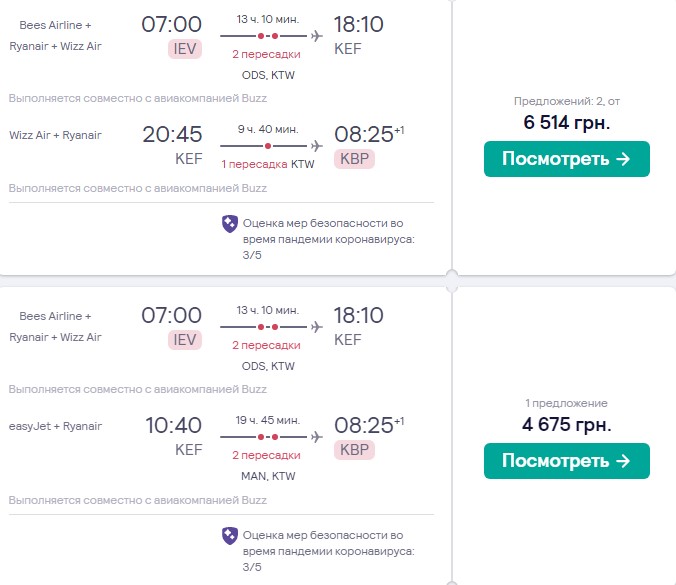Click the '1 предложение' offers label
The image size is (676, 585).
pyautogui.click(x=566, y=403)
